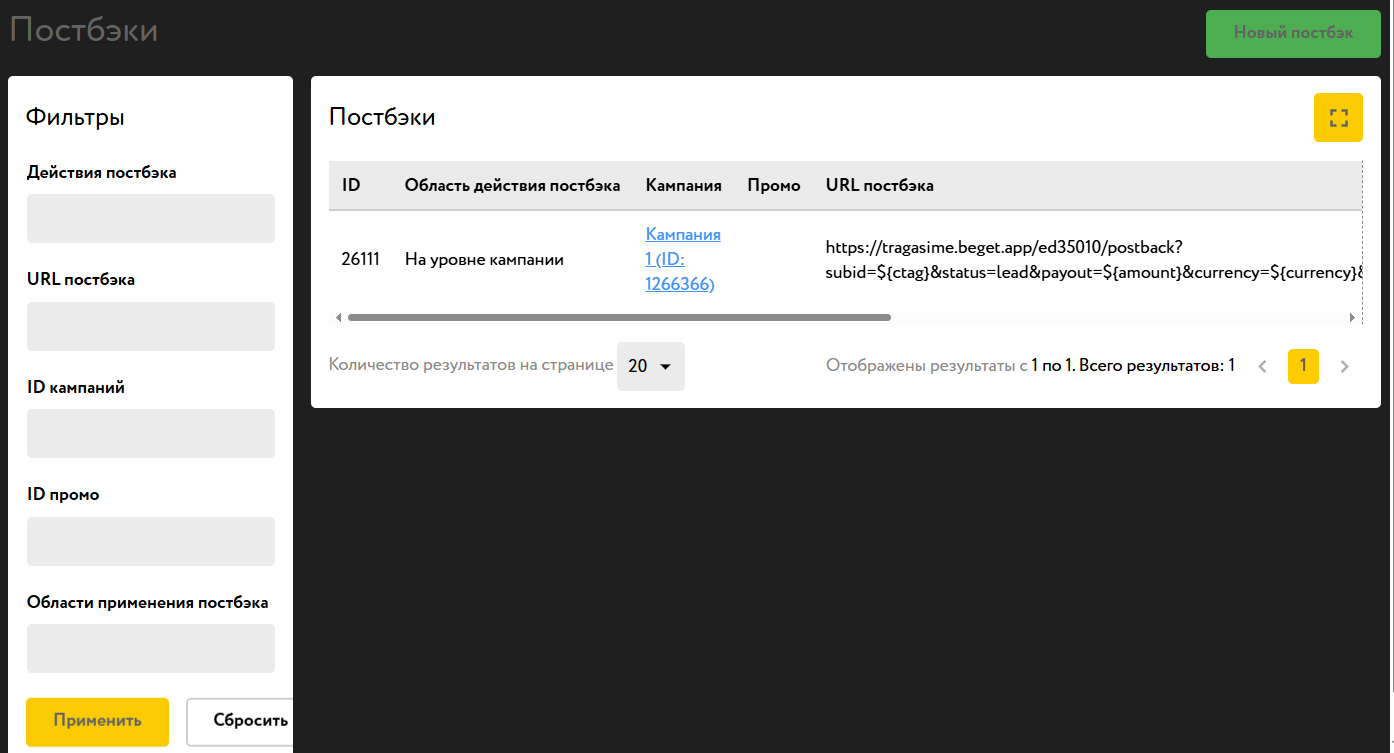Click Область действия постбэка column header
Screen dimensions: 1394x753
[512, 185]
